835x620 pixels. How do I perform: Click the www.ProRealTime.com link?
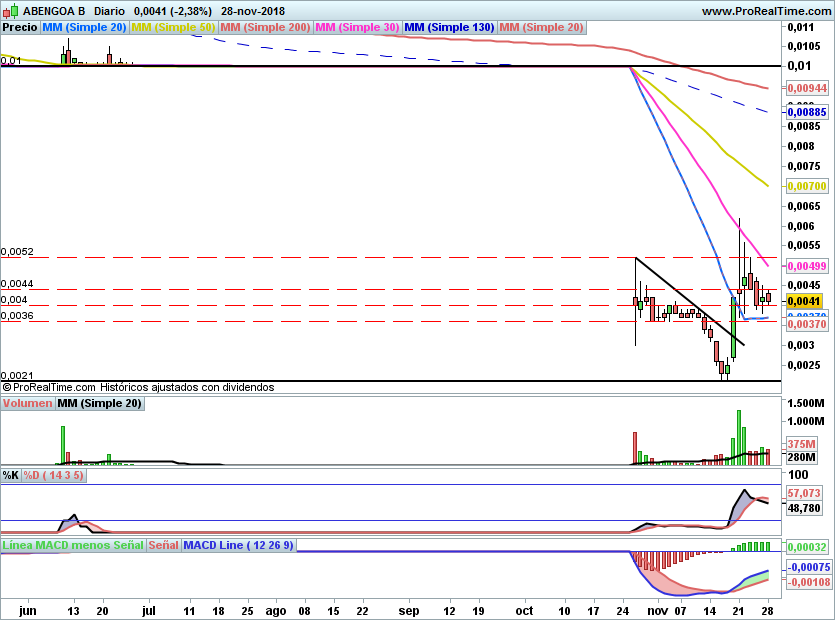[767, 11]
